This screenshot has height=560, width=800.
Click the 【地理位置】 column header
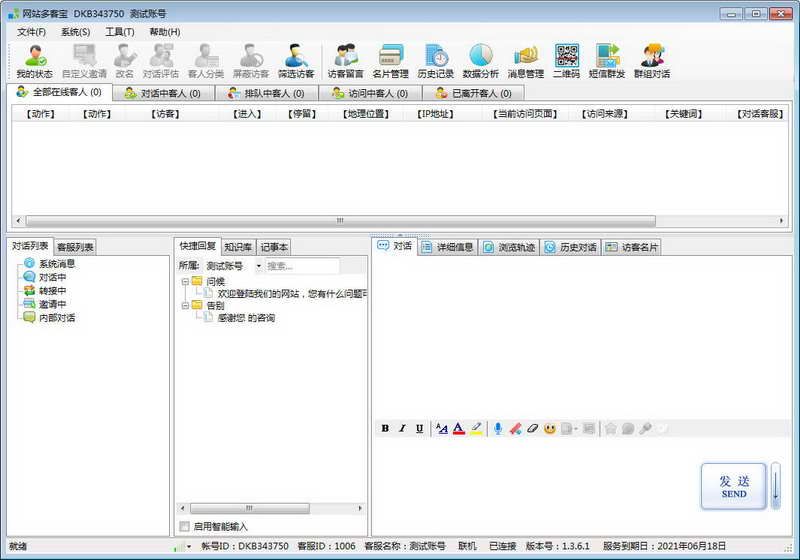pyautogui.click(x=366, y=114)
